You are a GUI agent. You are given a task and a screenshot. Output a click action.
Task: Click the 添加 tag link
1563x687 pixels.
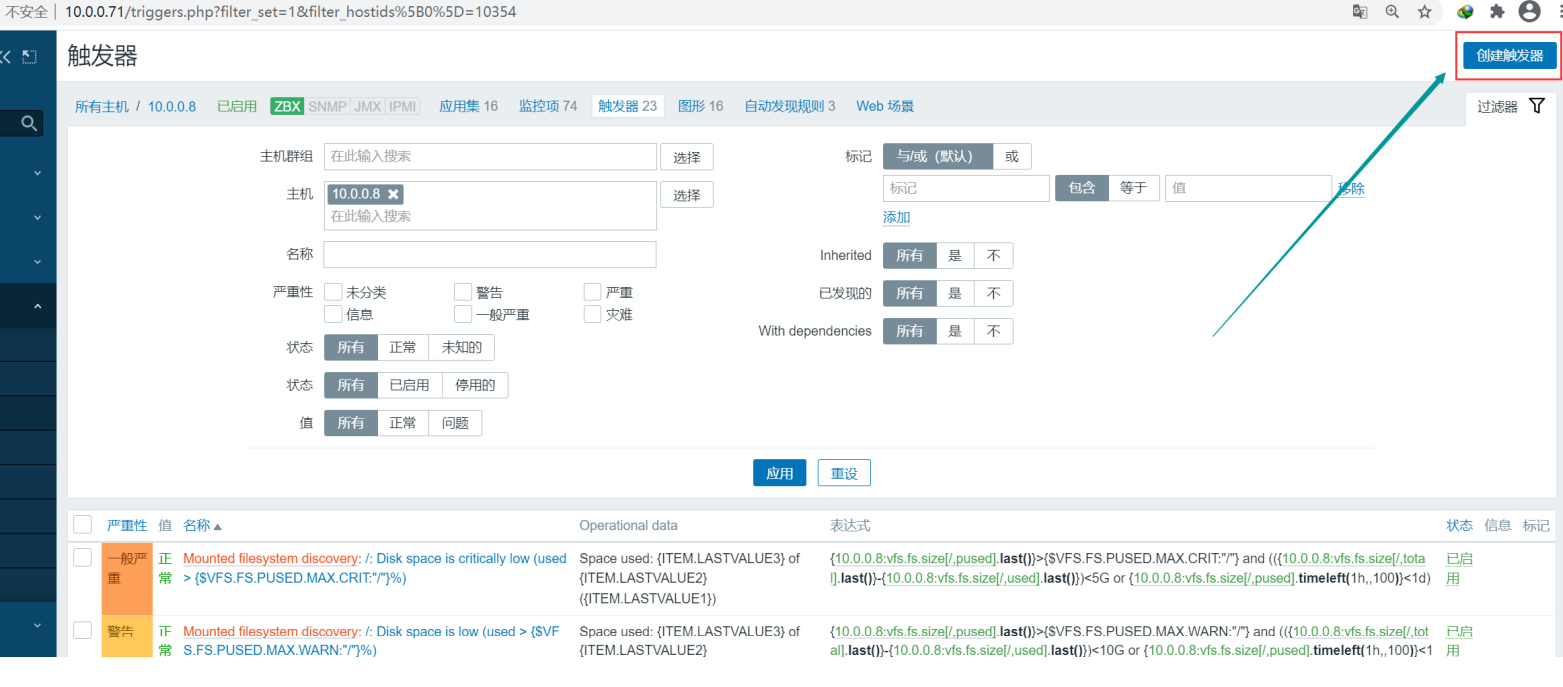pos(896,218)
